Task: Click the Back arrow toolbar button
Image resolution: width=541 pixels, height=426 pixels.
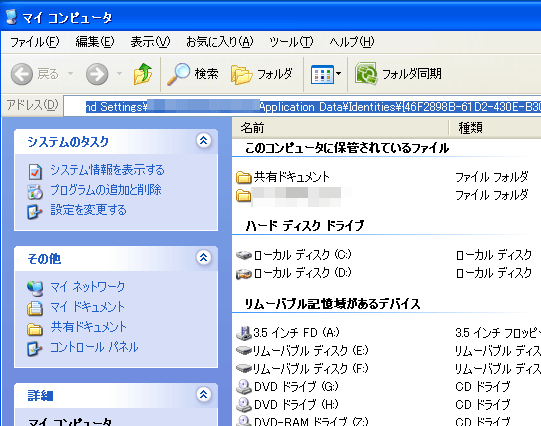Action: [x=22, y=74]
